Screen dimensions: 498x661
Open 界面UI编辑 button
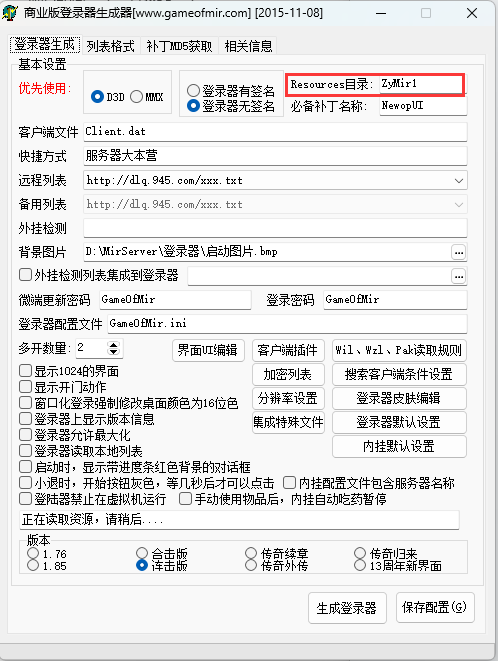tap(208, 350)
